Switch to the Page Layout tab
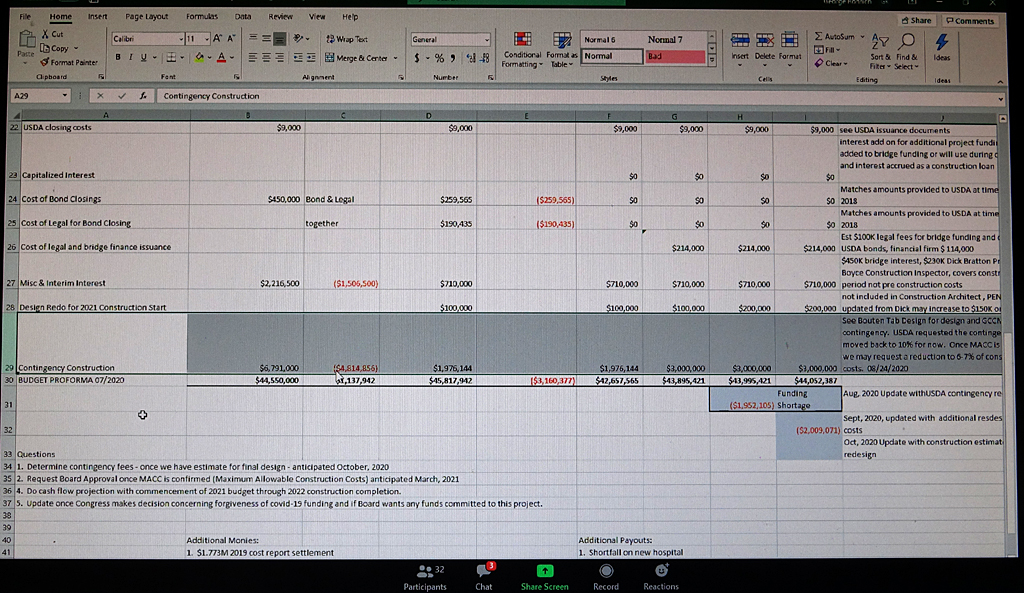 tap(146, 17)
